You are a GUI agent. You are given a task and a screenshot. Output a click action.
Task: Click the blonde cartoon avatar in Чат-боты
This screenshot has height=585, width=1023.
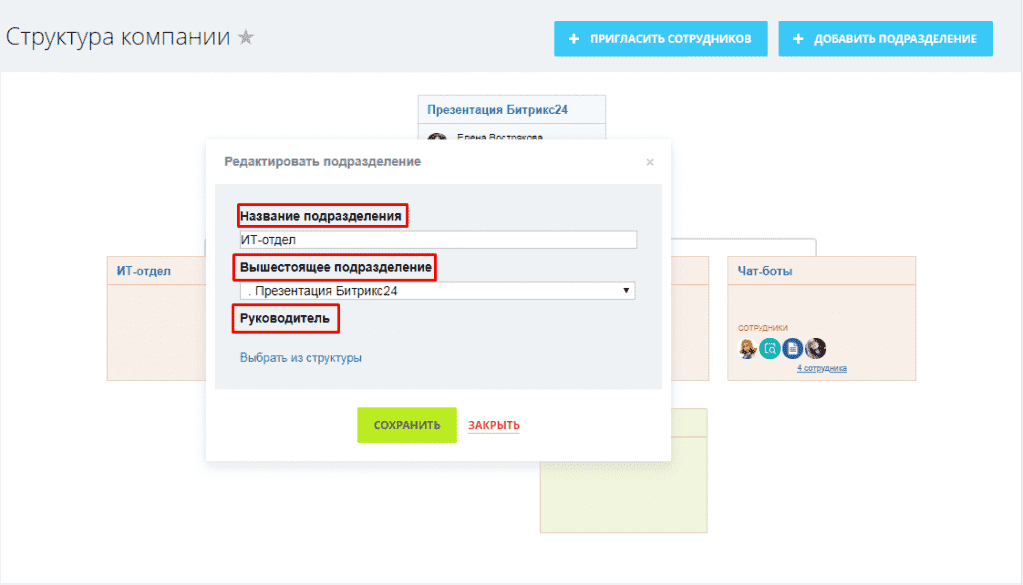coord(747,348)
